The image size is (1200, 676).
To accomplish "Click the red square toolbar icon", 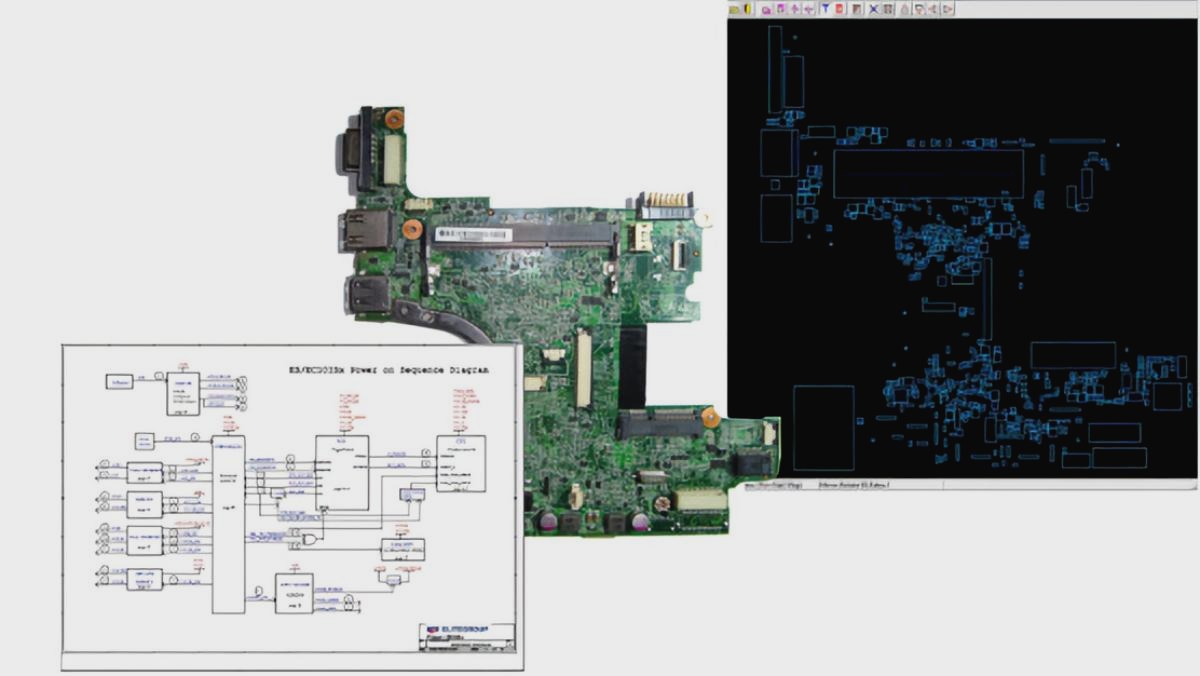I will click(x=840, y=9).
